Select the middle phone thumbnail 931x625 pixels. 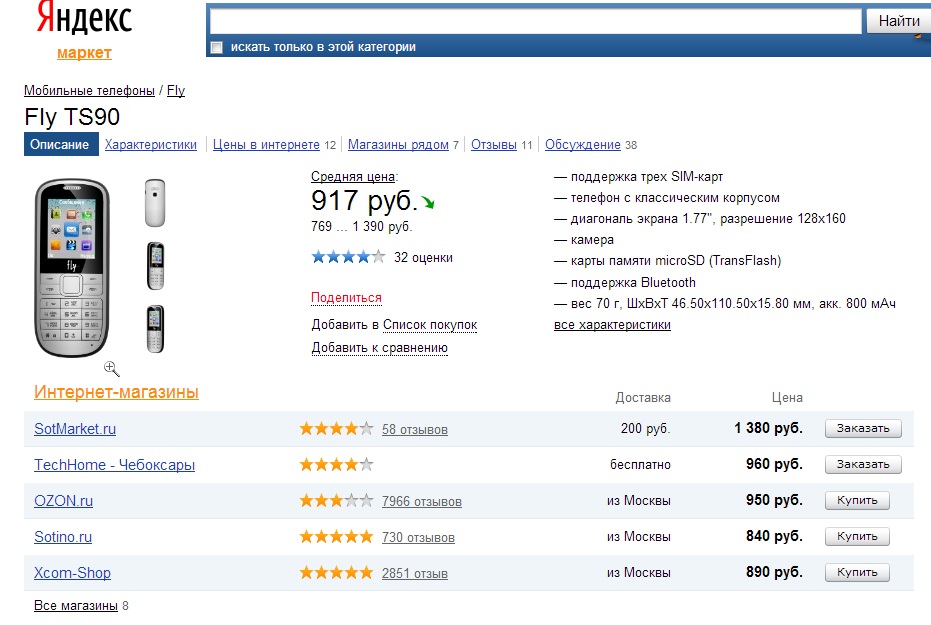coord(156,266)
